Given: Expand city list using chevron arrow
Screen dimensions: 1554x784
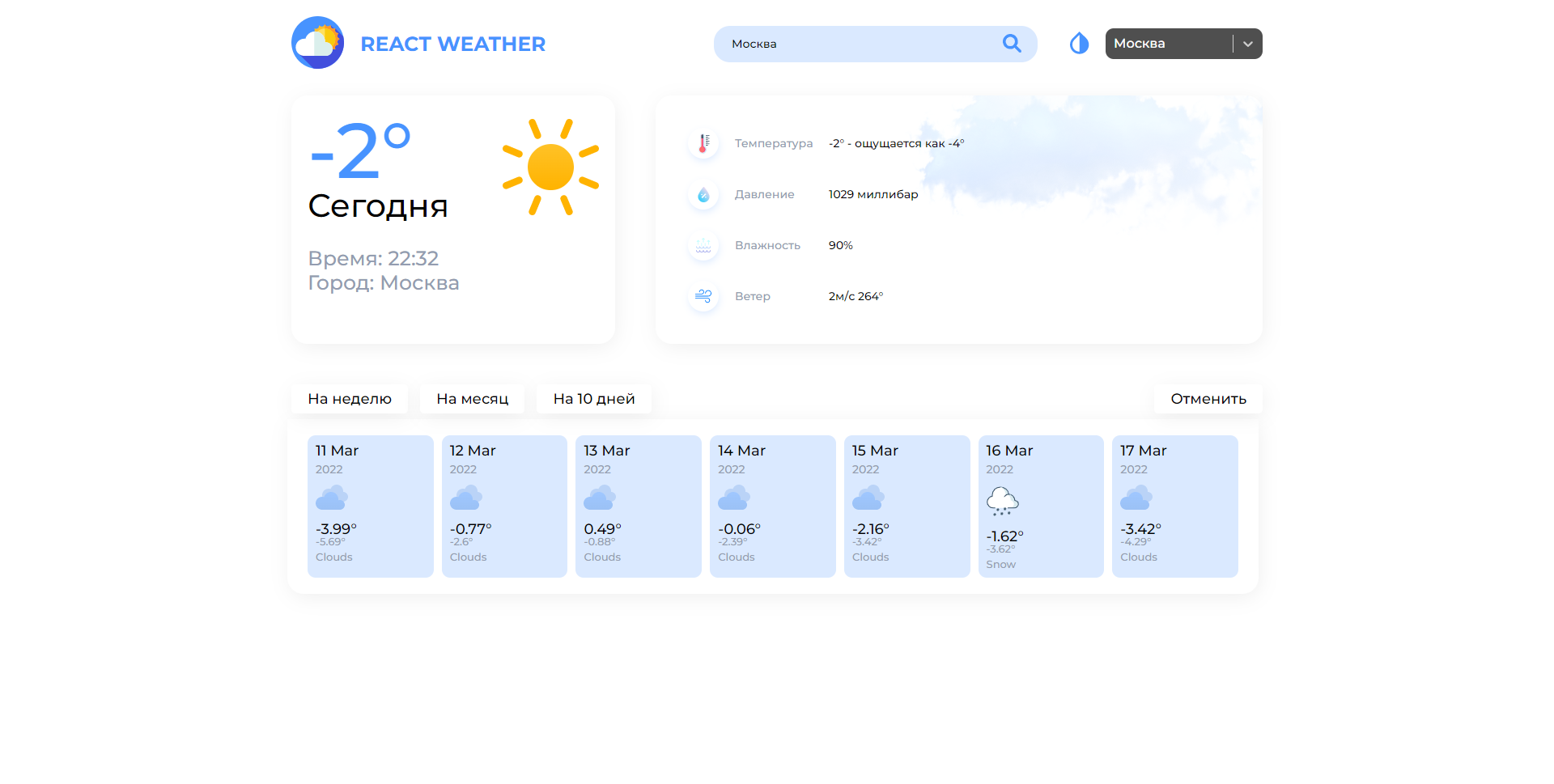Looking at the screenshot, I should pos(1247,44).
